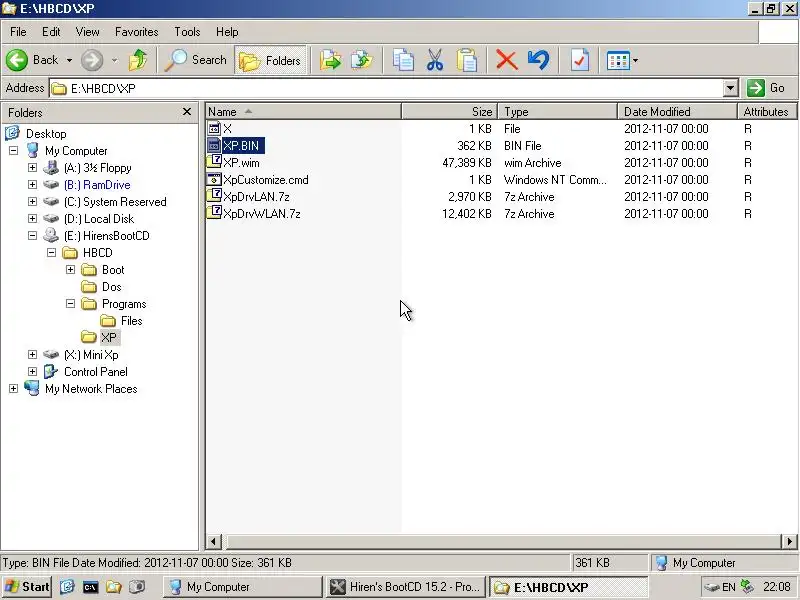Close the Folders pane
The width and height of the screenshot is (800, 600).
pos(187,112)
